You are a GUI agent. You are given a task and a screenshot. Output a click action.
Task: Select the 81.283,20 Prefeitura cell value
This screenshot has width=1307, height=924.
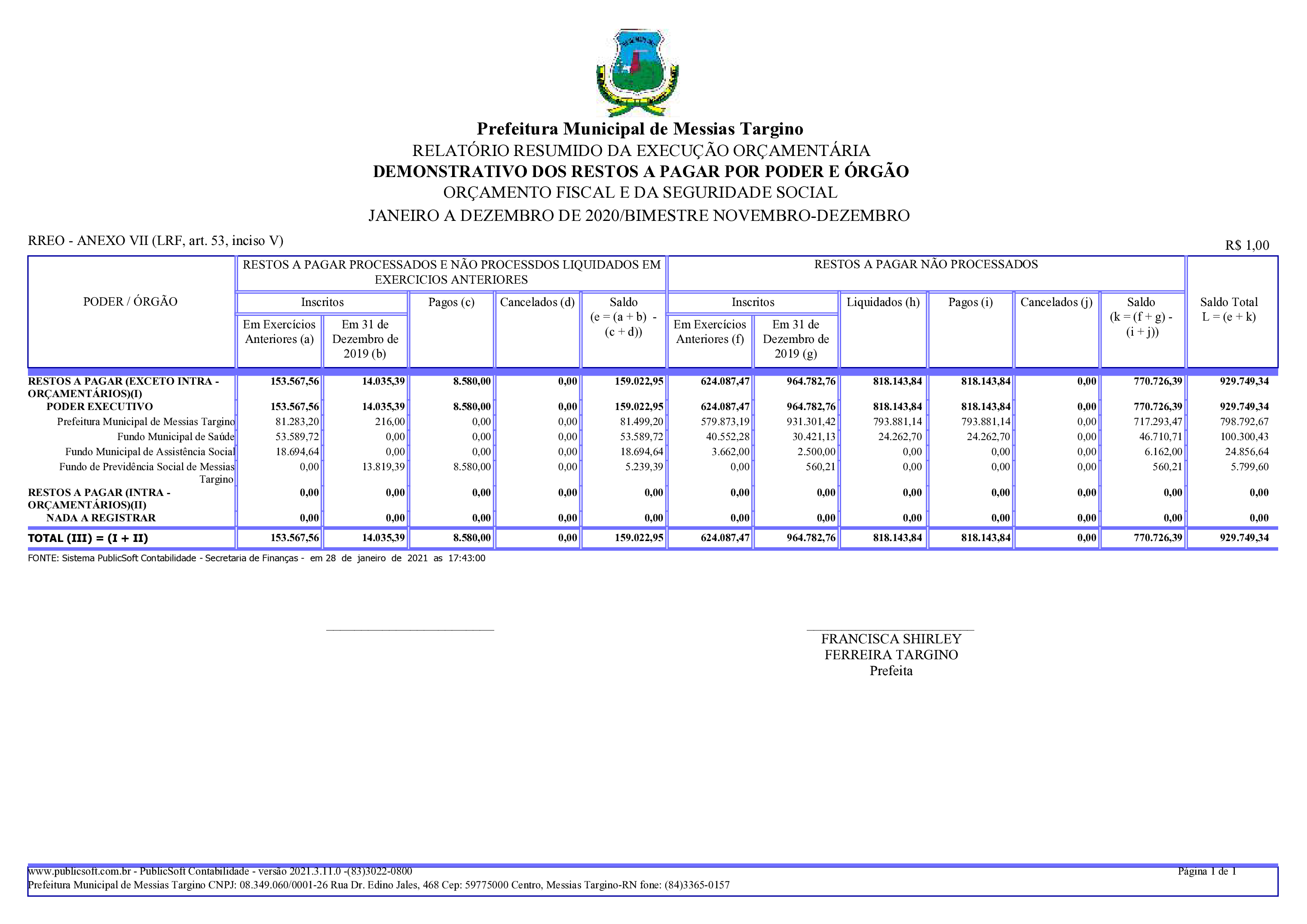click(297, 422)
